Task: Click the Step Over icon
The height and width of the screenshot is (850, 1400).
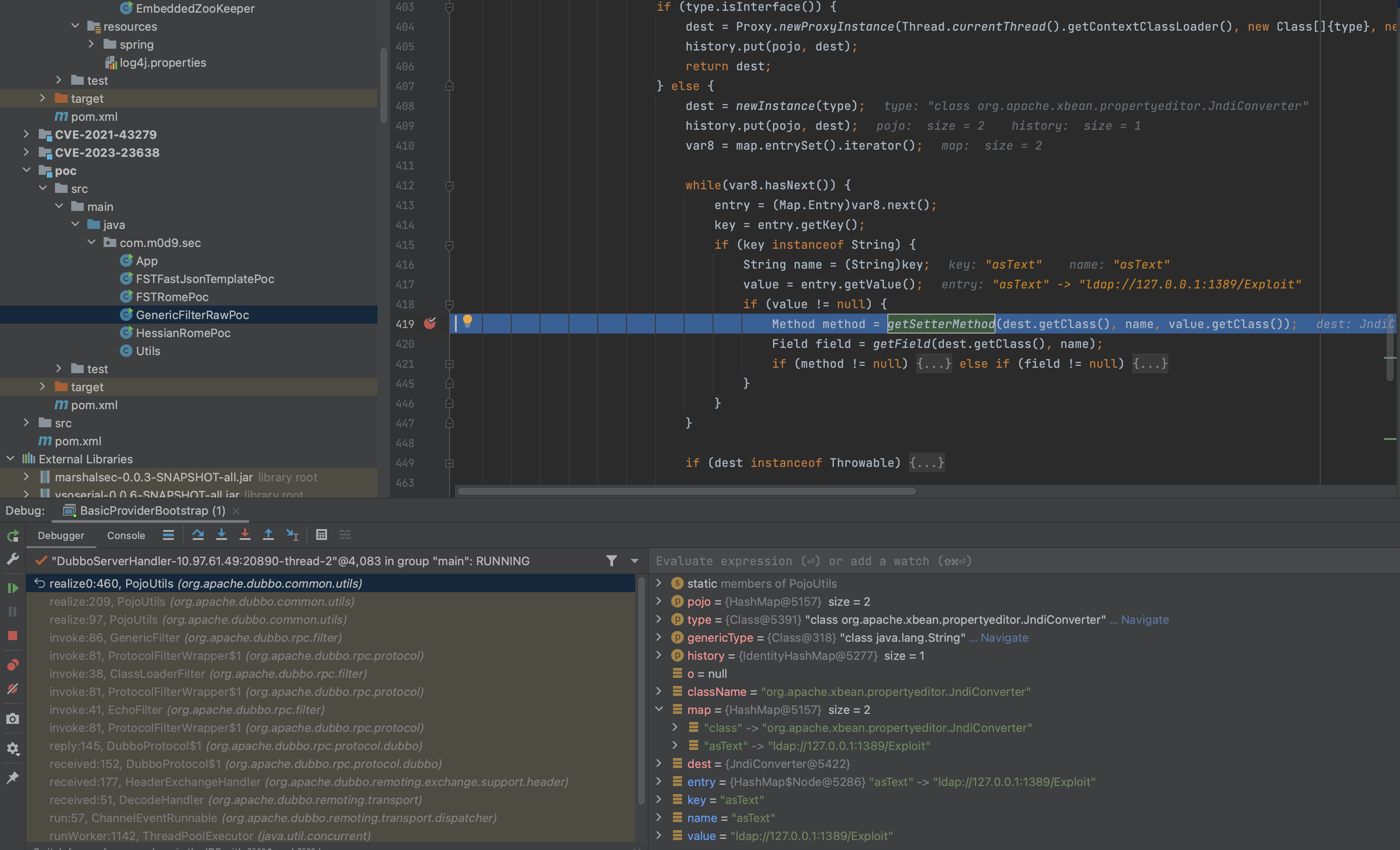Action: (198, 535)
